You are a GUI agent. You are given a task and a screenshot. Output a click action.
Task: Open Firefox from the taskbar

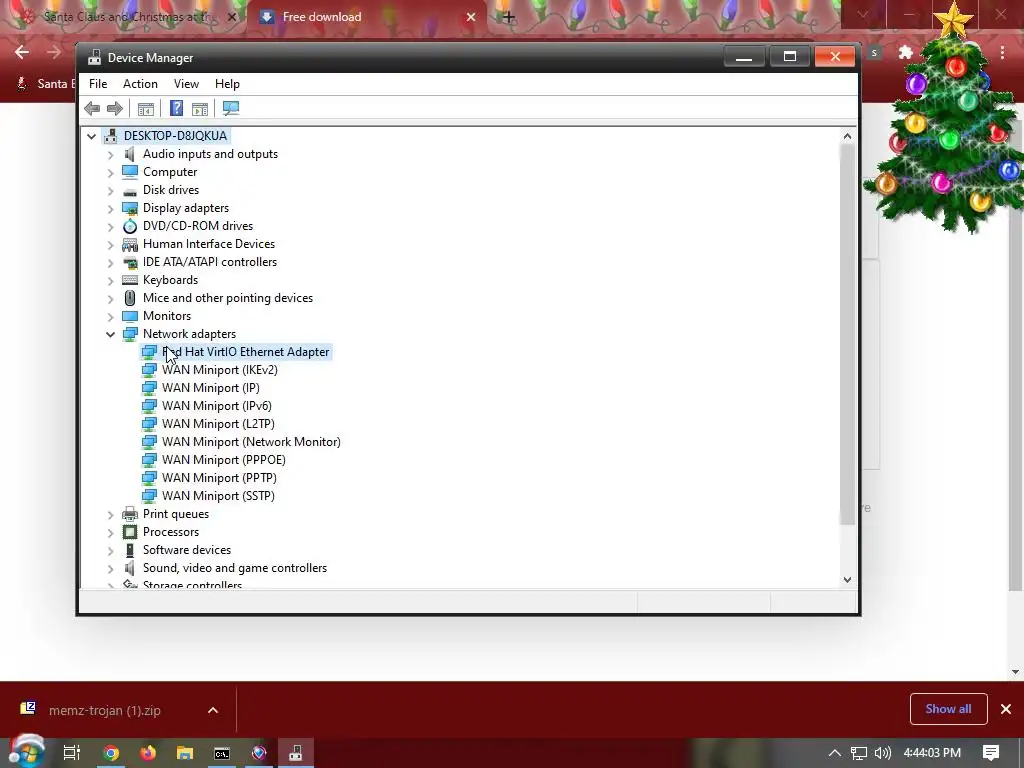pyautogui.click(x=148, y=753)
